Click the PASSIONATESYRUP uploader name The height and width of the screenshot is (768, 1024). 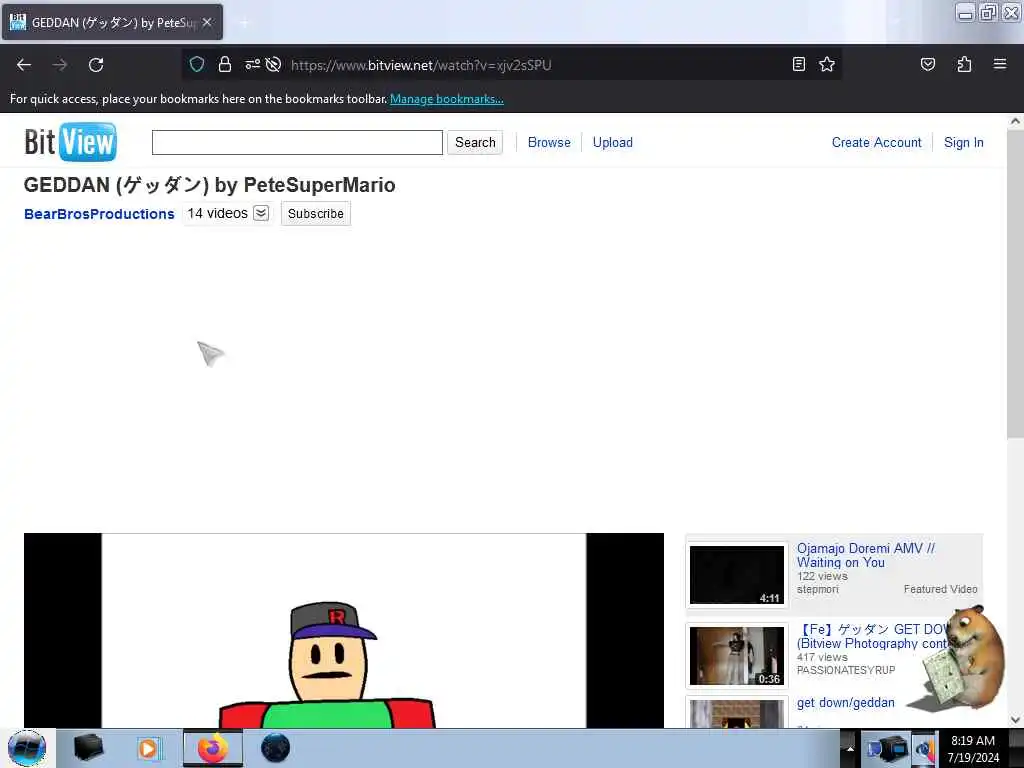[846, 670]
